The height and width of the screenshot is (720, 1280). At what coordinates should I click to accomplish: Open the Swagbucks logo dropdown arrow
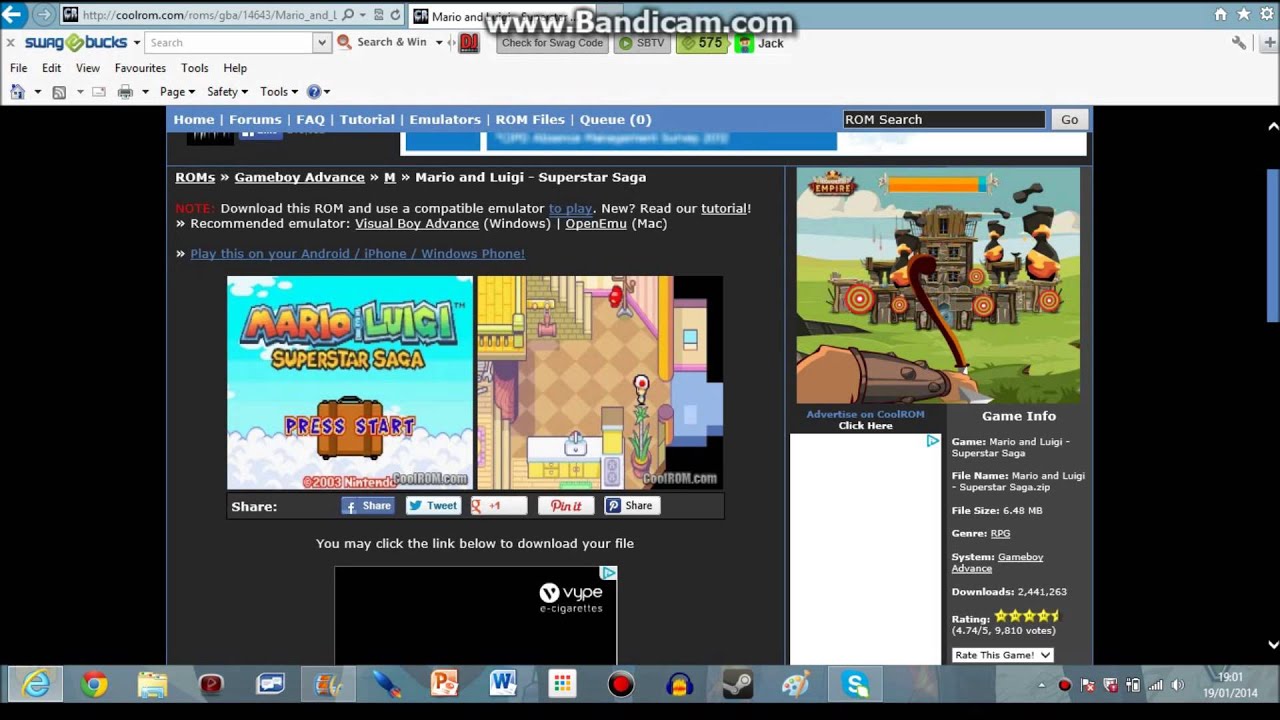(136, 43)
